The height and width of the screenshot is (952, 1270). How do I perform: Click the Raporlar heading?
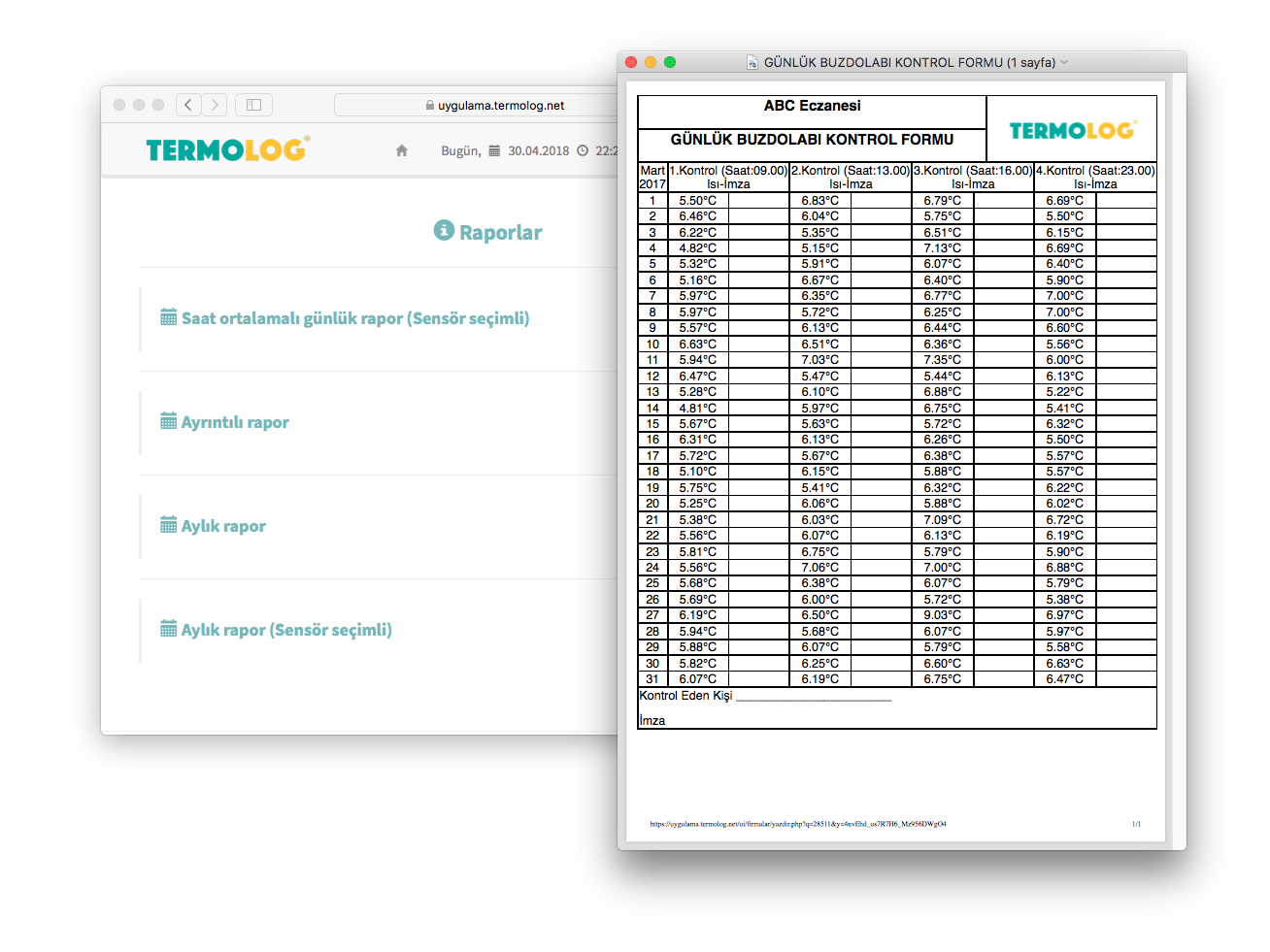[501, 232]
